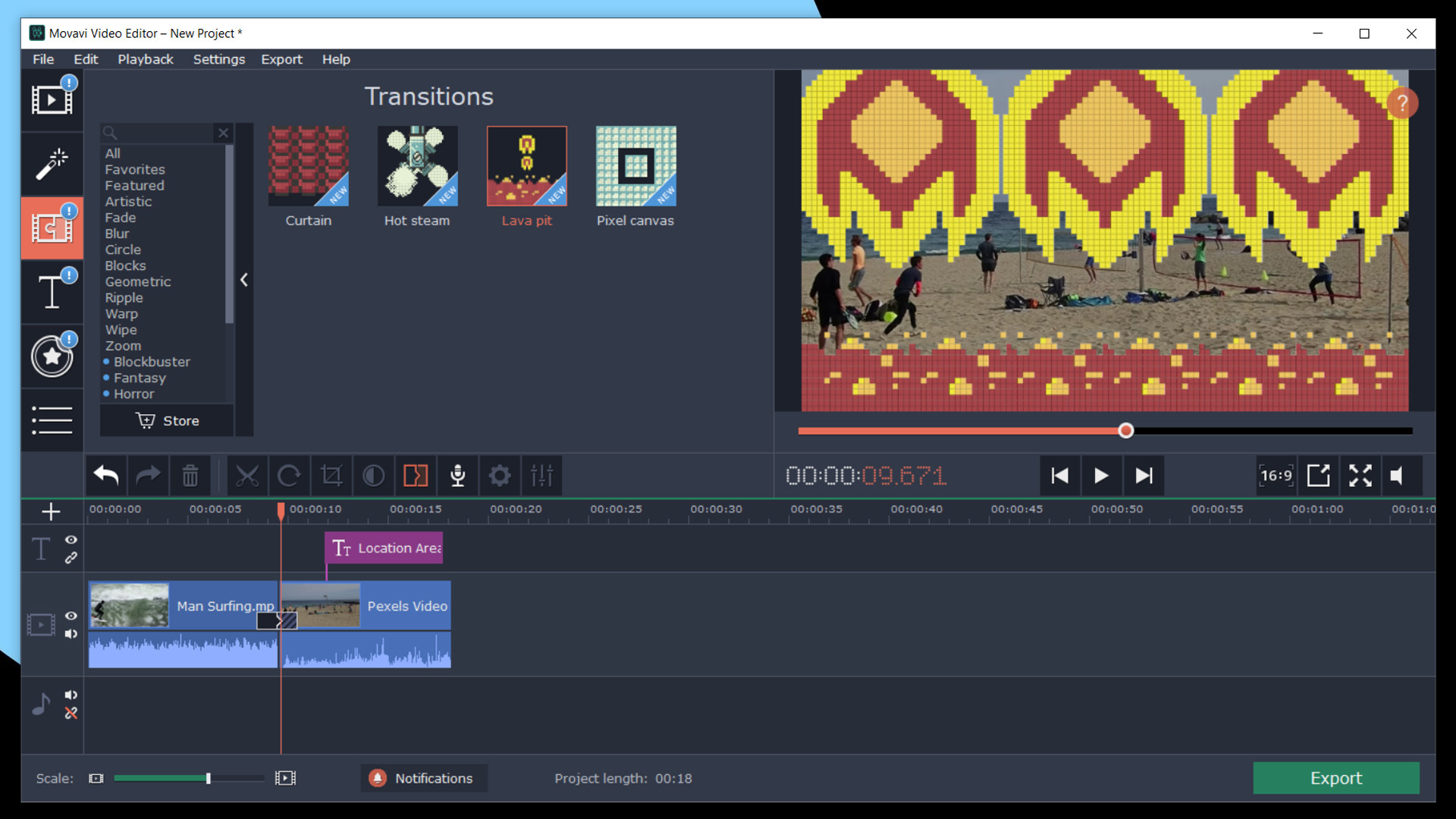Expand the Fantasy transitions category

tap(137, 377)
